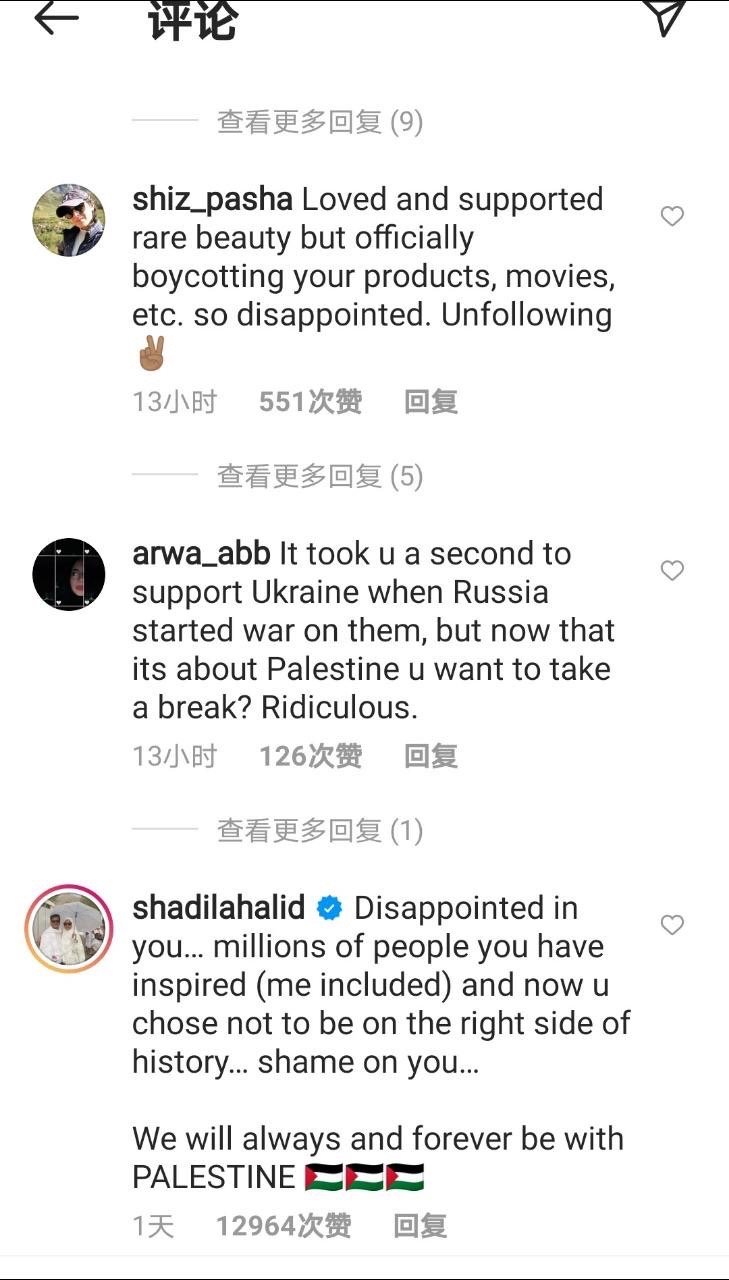Image resolution: width=729 pixels, height=1280 pixels.
Task: Open the share paper plane icon
Action: (x=665, y=17)
